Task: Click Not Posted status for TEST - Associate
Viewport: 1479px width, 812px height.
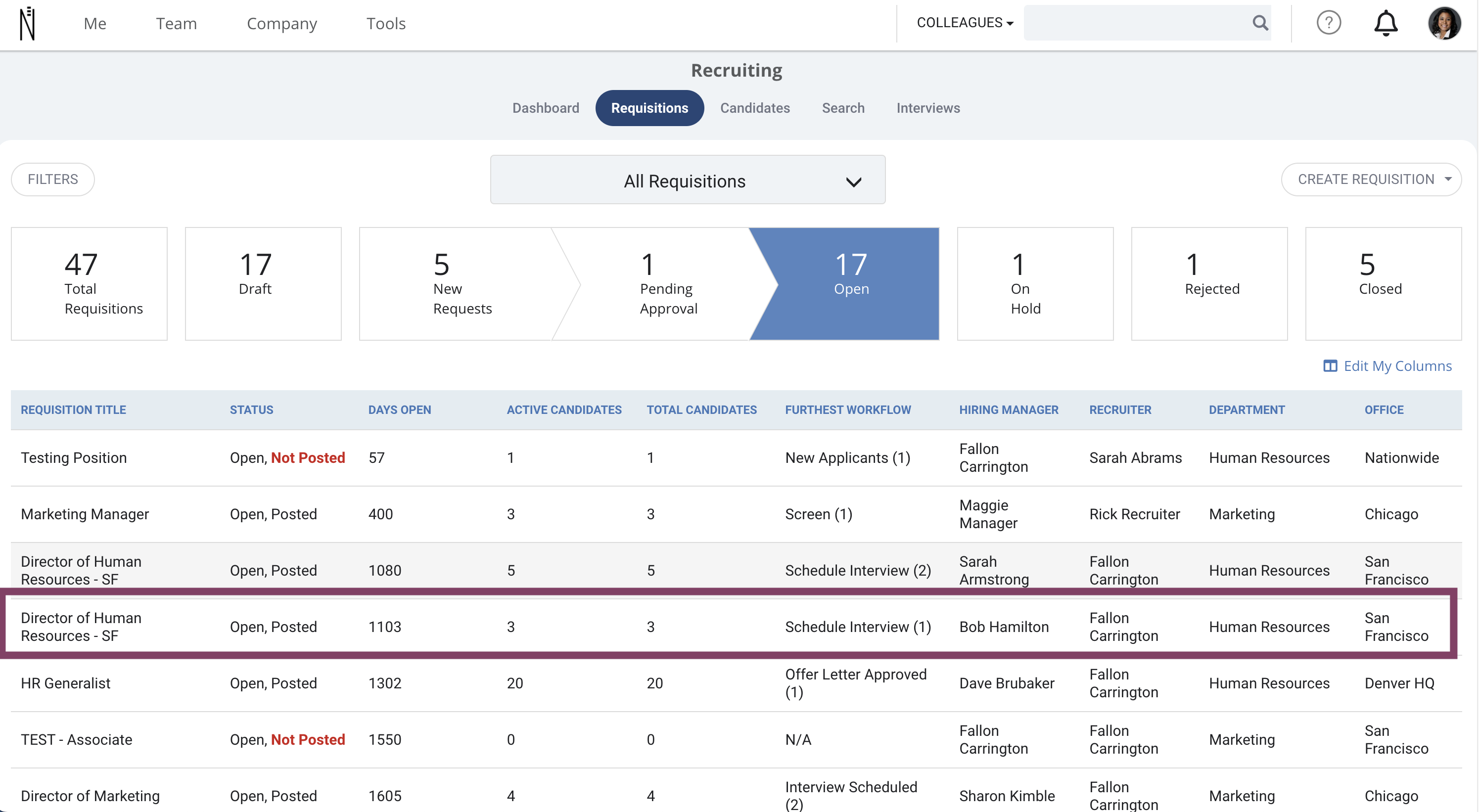Action: coord(308,740)
